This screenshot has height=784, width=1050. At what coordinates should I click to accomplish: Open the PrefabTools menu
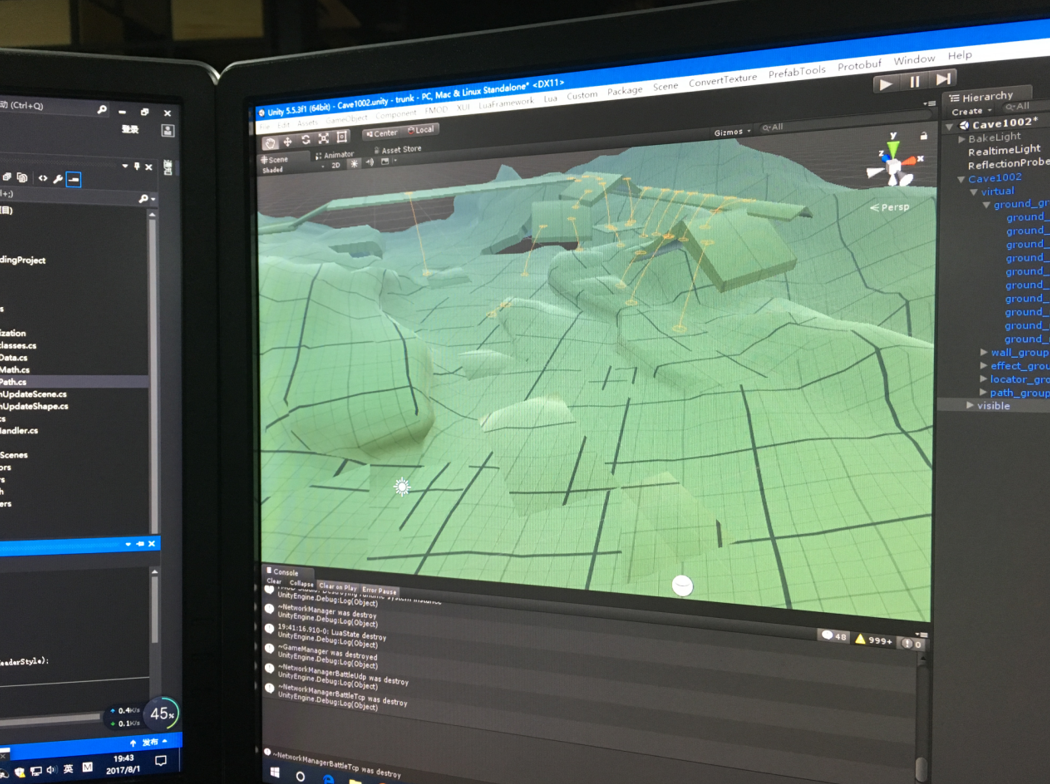click(797, 71)
